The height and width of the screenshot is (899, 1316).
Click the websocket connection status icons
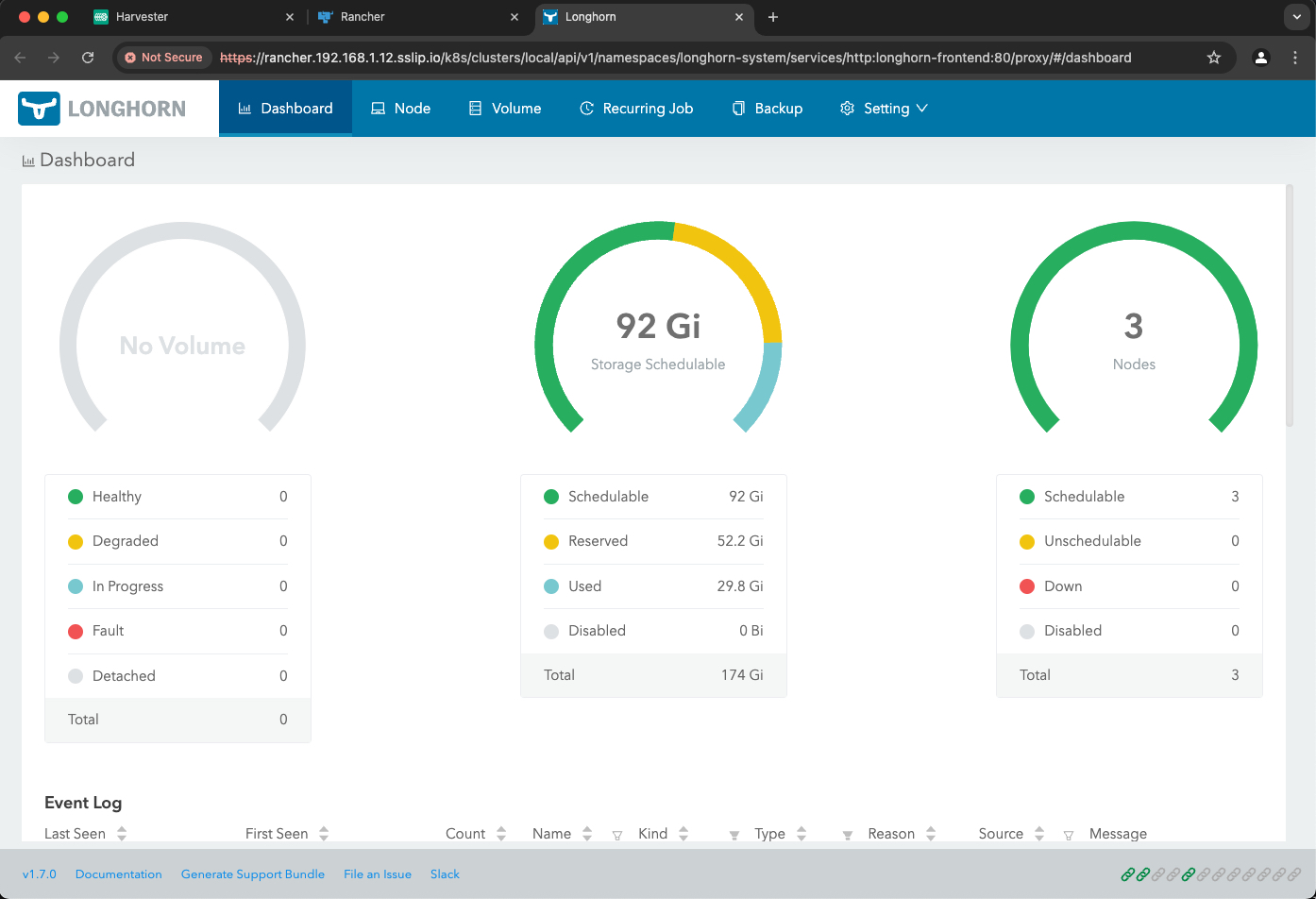pos(1210,874)
